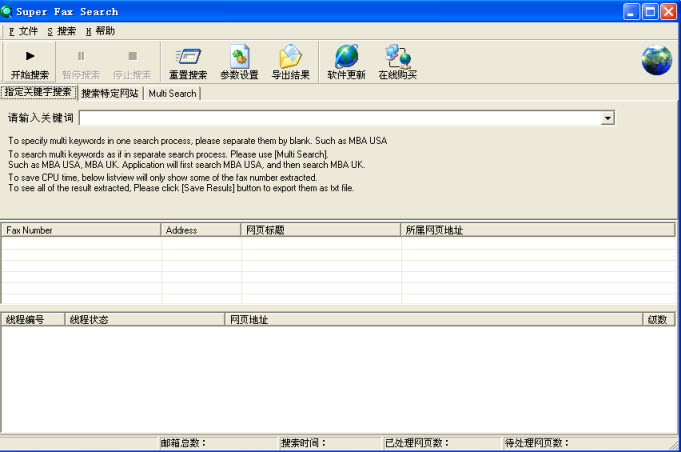This screenshot has height=452, width=681.
Task: Click the 线程状态 column header
Action: 144,320
